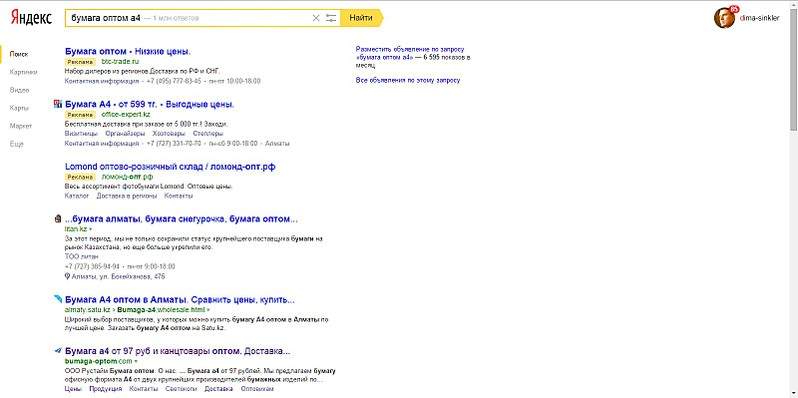Screen dimensions: 798x398
Task: Clear the search query with the X icon
Action: [316, 18]
